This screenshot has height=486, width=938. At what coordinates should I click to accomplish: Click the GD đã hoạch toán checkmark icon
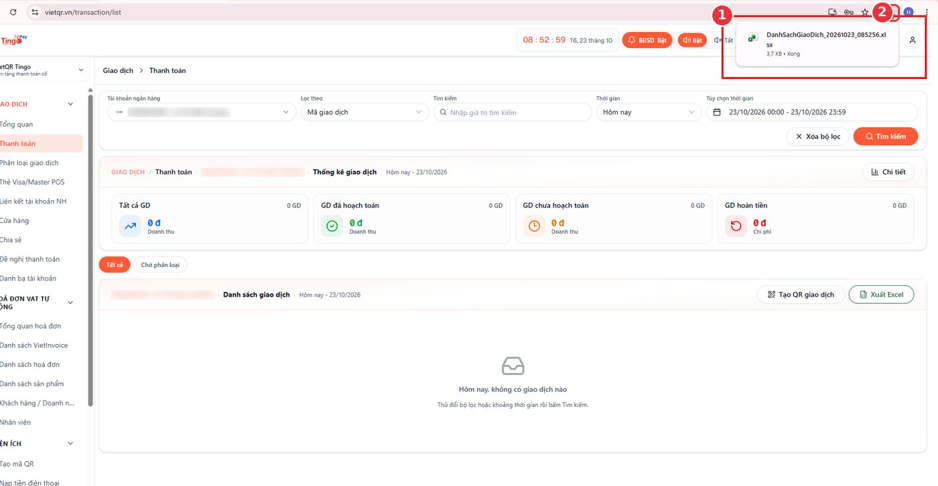tap(332, 226)
